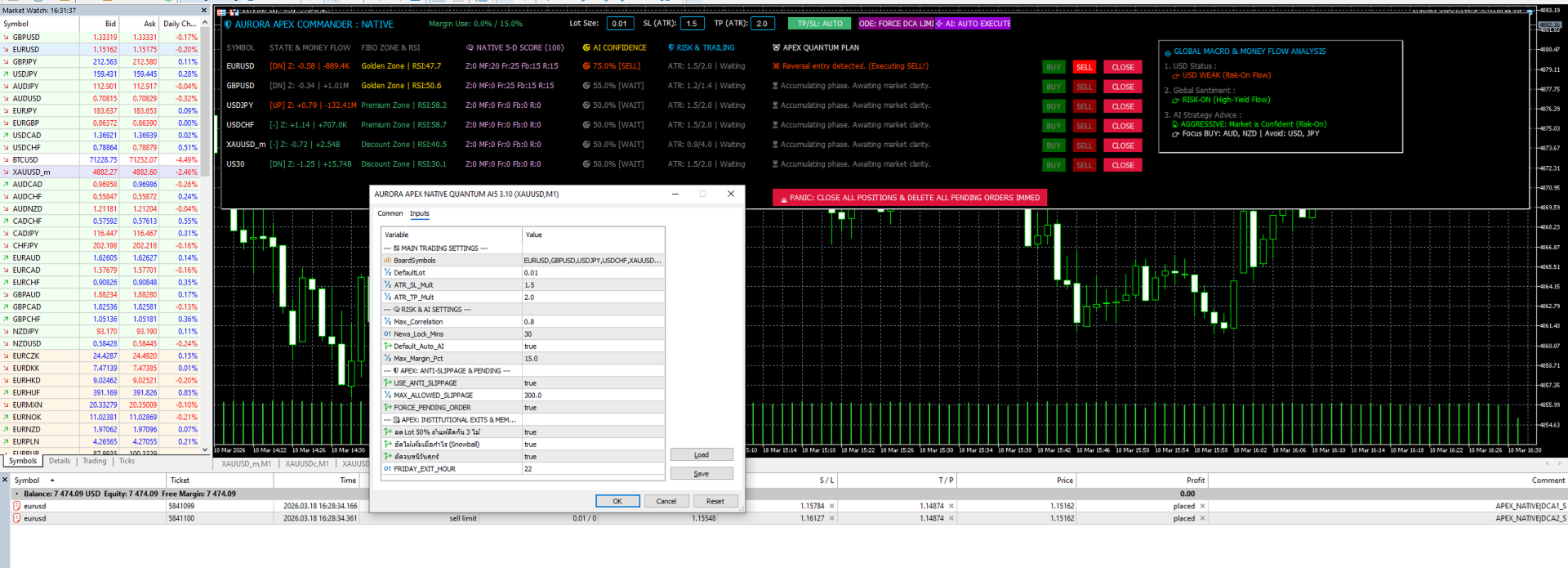The image size is (1568, 568).
Task: Click the first eurusd pending order icon
Action: point(17,506)
